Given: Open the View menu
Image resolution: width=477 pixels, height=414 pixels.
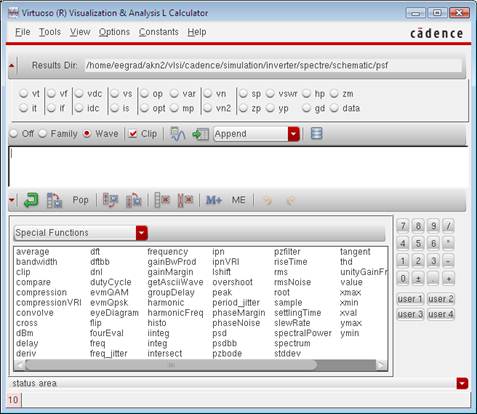Looking at the screenshot, I should click(x=80, y=32).
